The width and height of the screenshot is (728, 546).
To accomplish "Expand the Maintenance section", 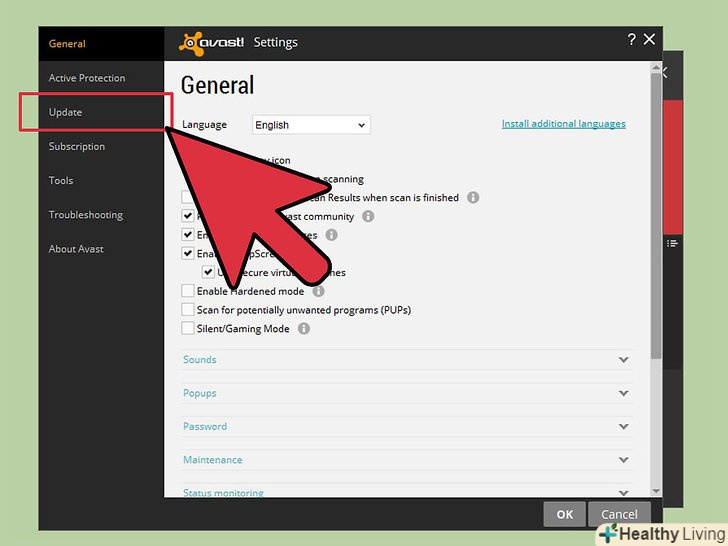I will [x=407, y=460].
